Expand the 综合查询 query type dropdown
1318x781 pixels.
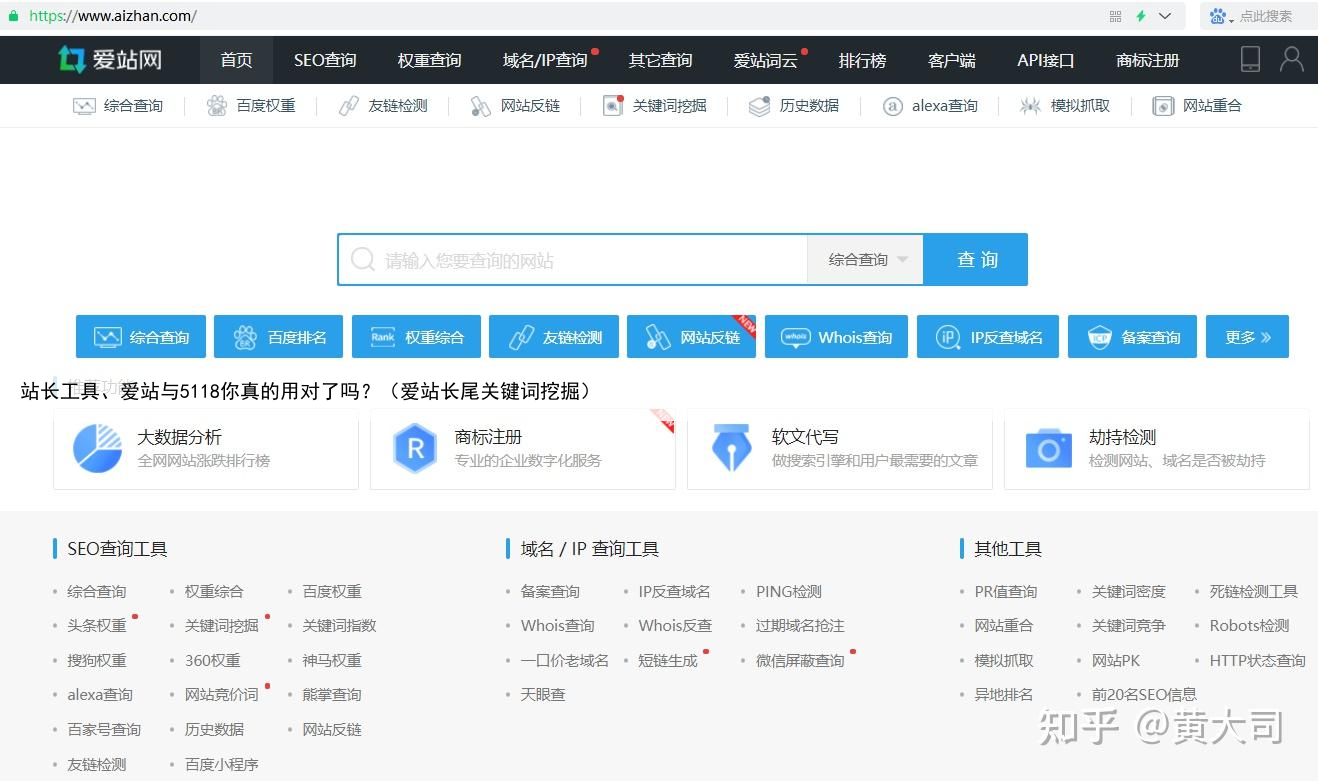[x=866, y=260]
